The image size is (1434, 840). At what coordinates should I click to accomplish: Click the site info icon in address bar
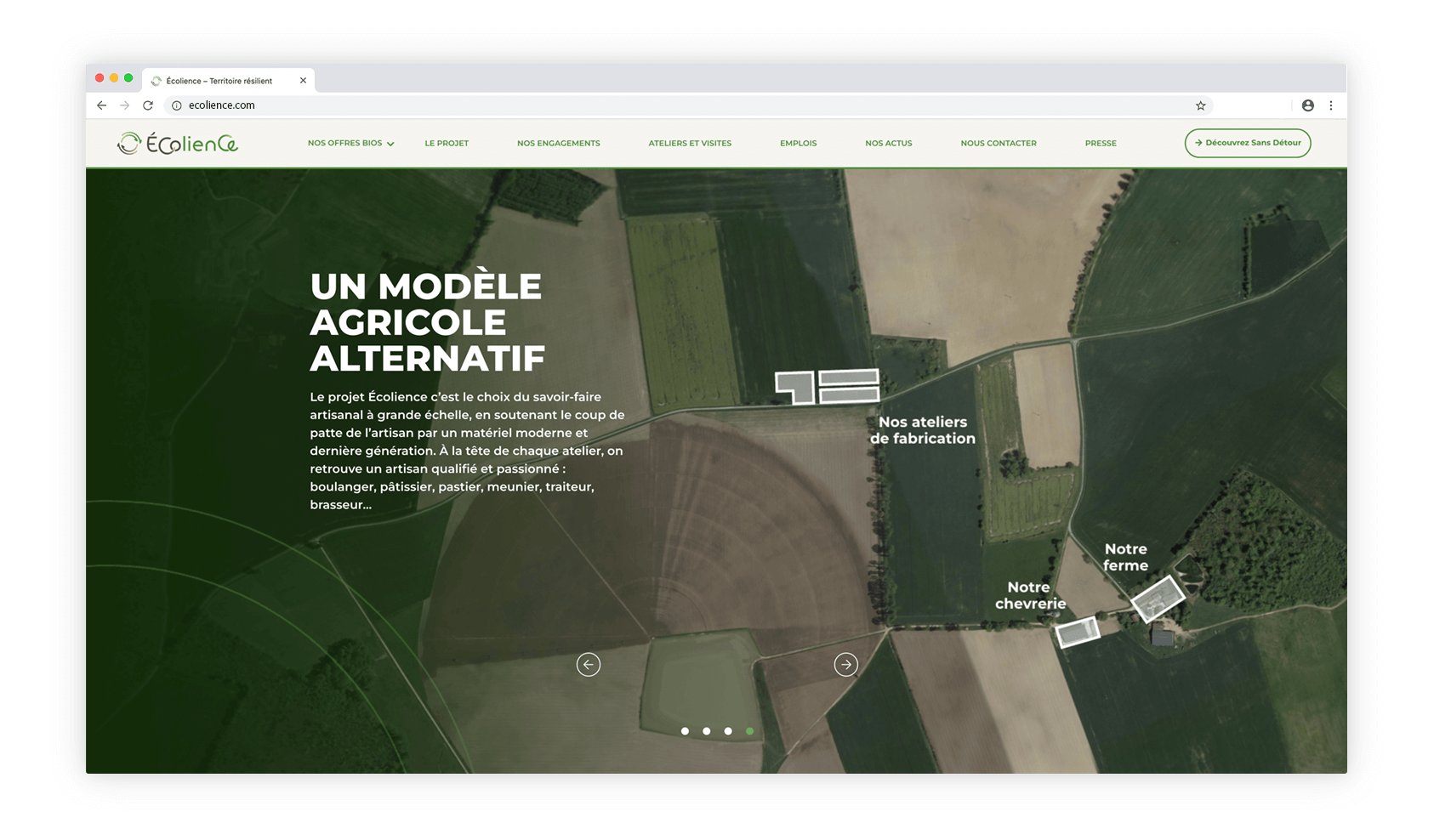[177, 105]
